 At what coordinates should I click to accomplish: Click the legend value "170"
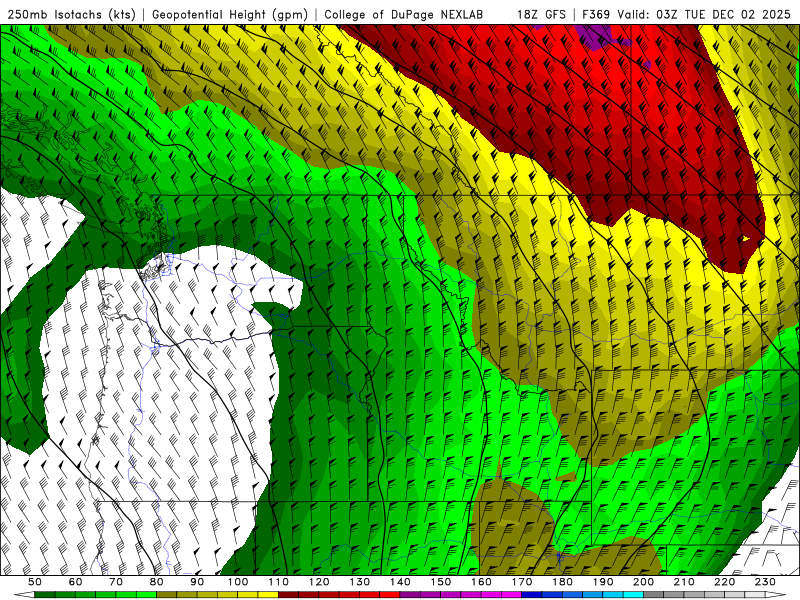coord(522,582)
